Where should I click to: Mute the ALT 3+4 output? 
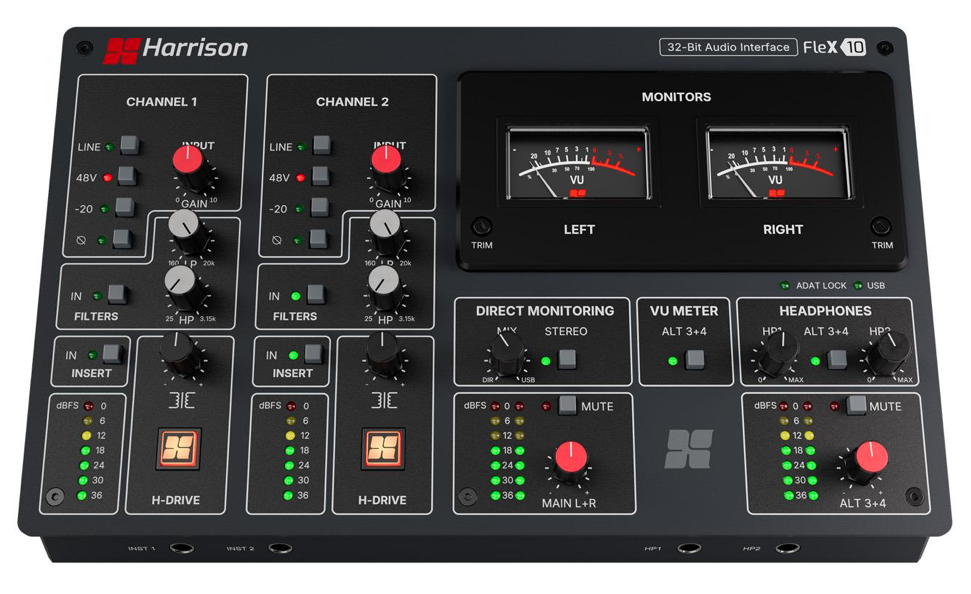856,405
